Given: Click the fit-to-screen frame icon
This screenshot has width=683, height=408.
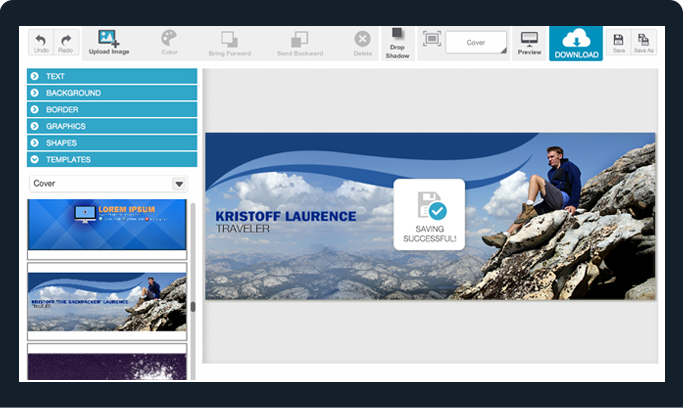Looking at the screenshot, I should point(432,39).
